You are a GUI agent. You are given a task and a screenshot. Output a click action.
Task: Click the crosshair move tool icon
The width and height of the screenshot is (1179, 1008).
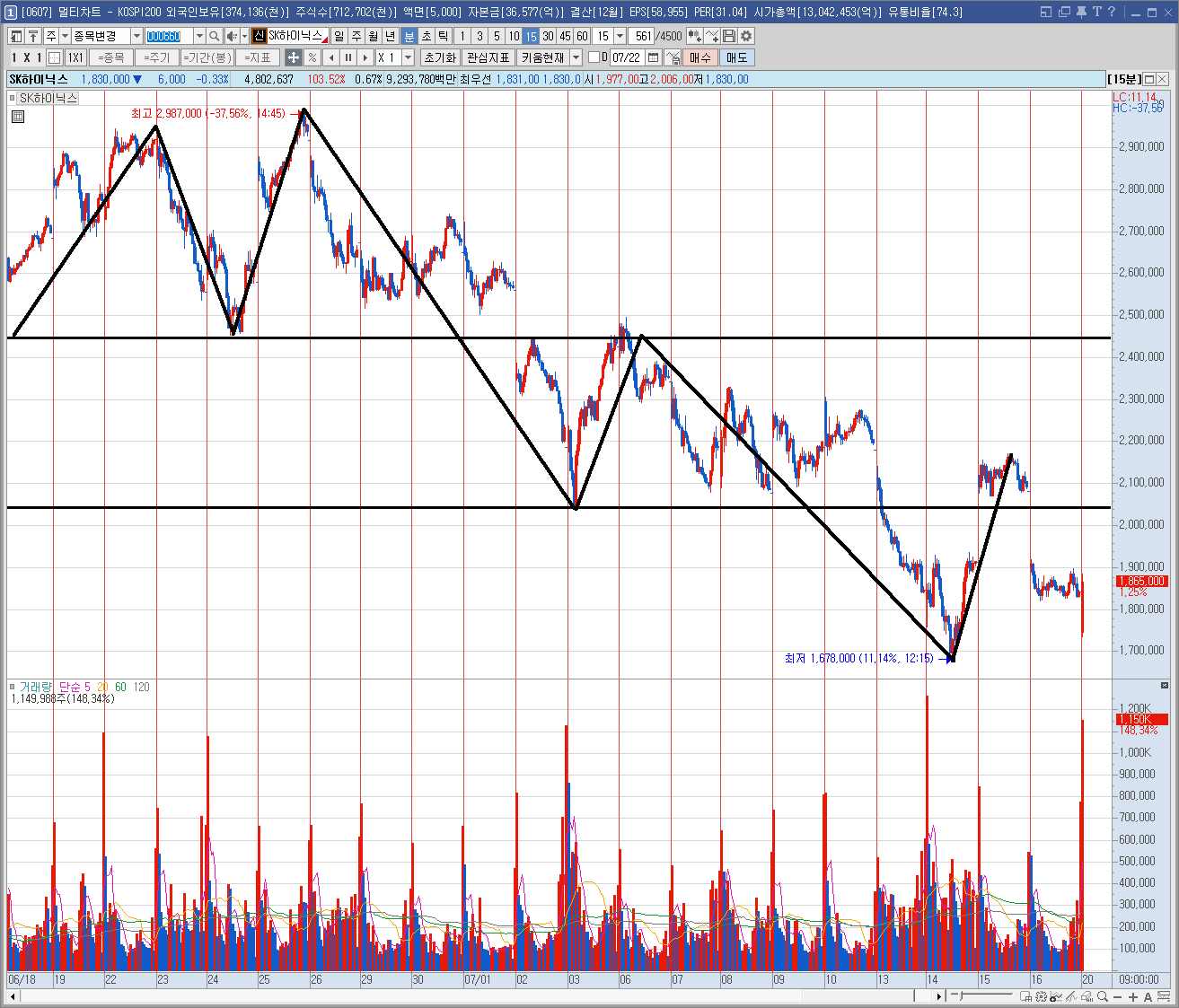coord(294,57)
